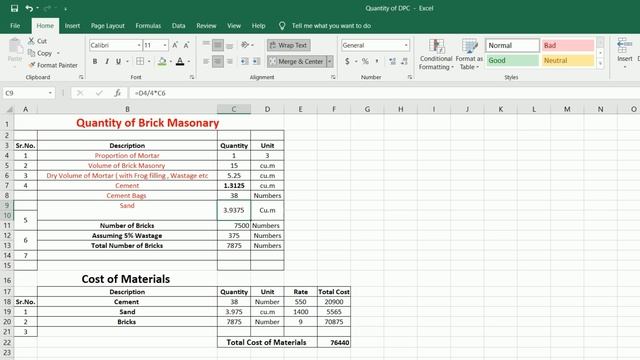Toggle Wrap Text
This screenshot has width=640, height=360.
289,45
